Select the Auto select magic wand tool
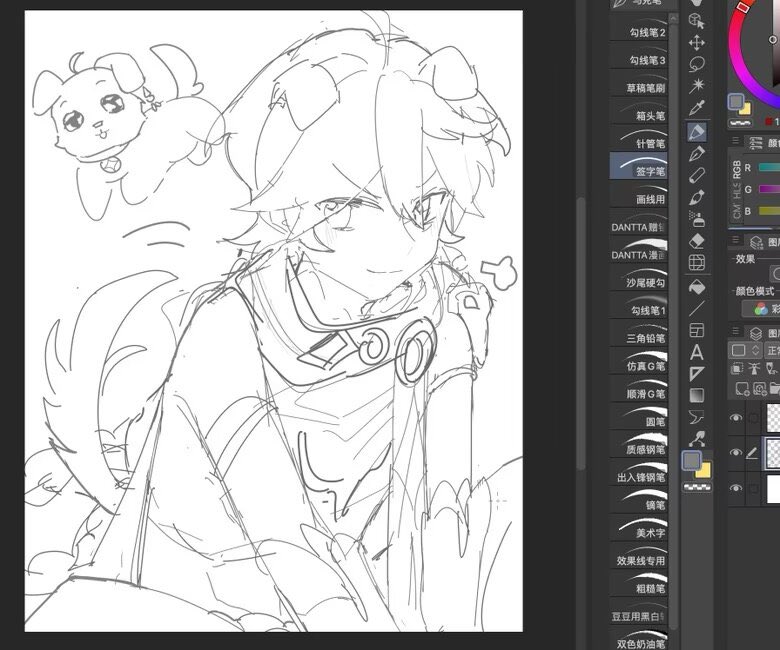The width and height of the screenshot is (780, 650). click(x=696, y=86)
